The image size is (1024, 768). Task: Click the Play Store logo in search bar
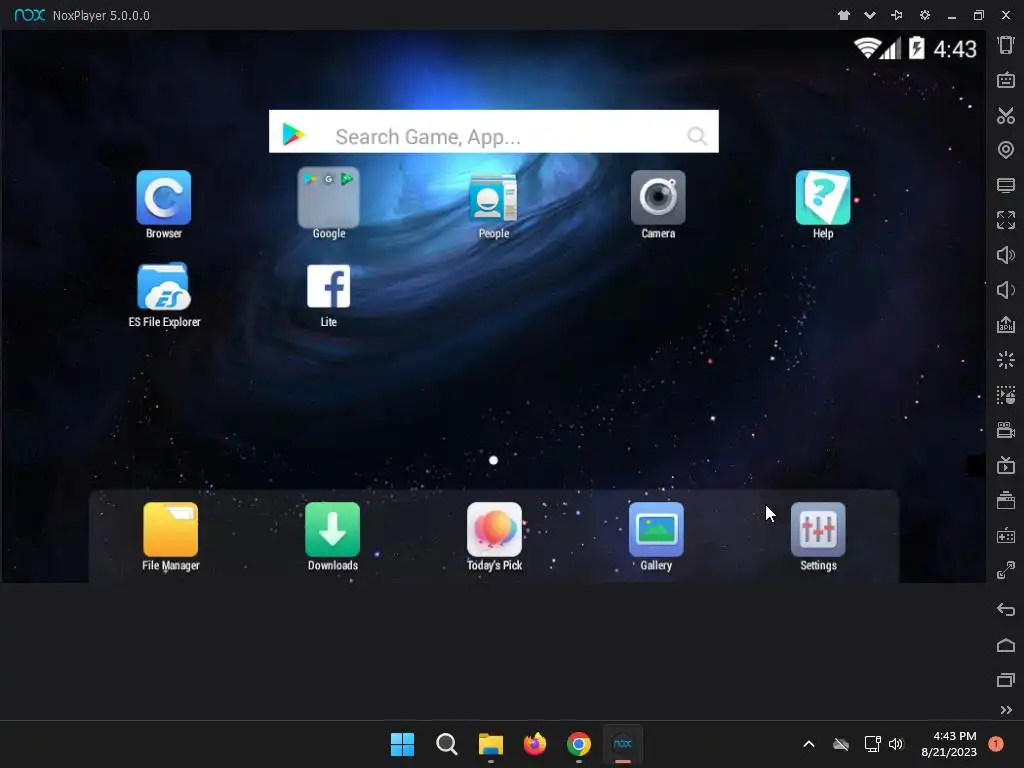293,134
